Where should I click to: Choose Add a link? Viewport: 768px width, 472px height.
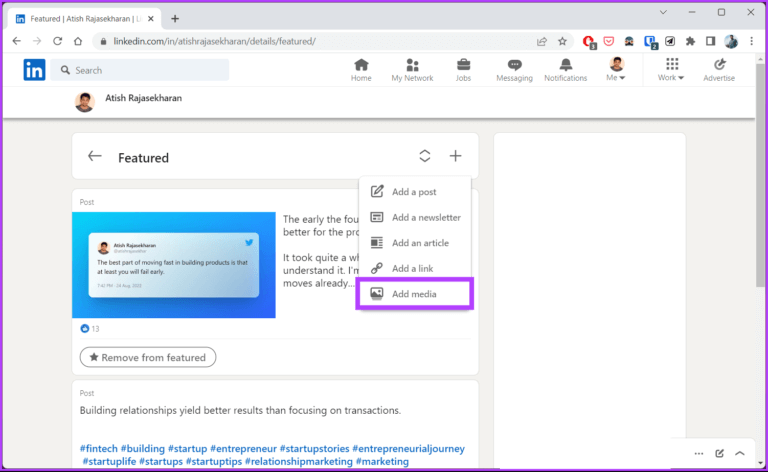415,268
